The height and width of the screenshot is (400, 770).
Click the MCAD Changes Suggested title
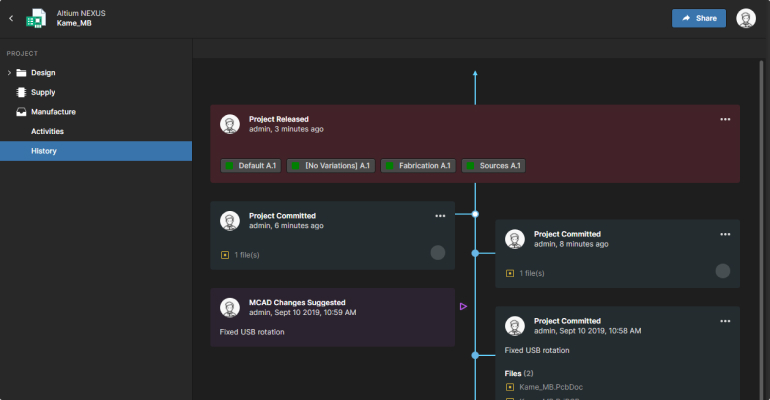point(297,303)
